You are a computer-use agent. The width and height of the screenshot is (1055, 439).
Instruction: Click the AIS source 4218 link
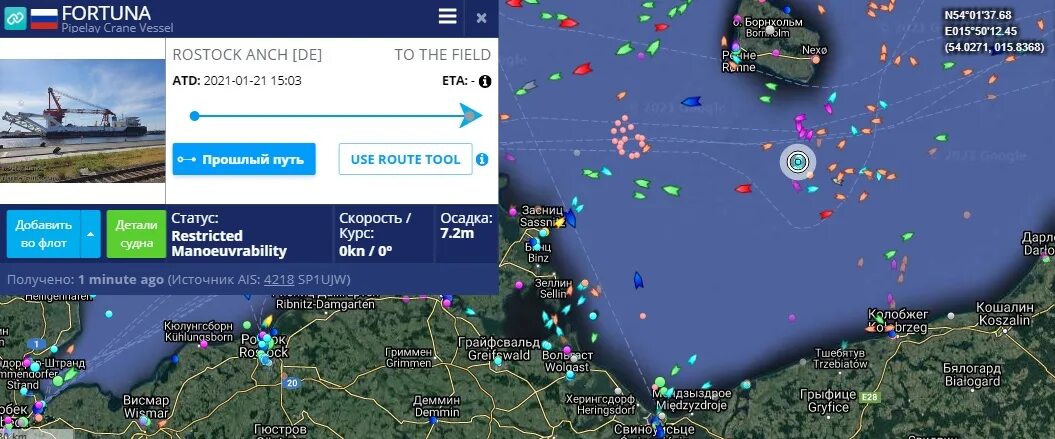click(x=279, y=279)
